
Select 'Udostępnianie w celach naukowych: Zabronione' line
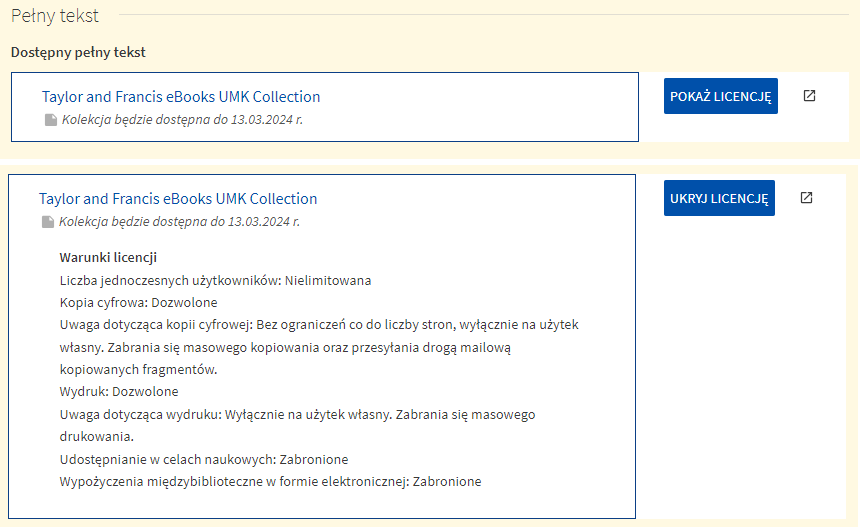[x=204, y=459]
